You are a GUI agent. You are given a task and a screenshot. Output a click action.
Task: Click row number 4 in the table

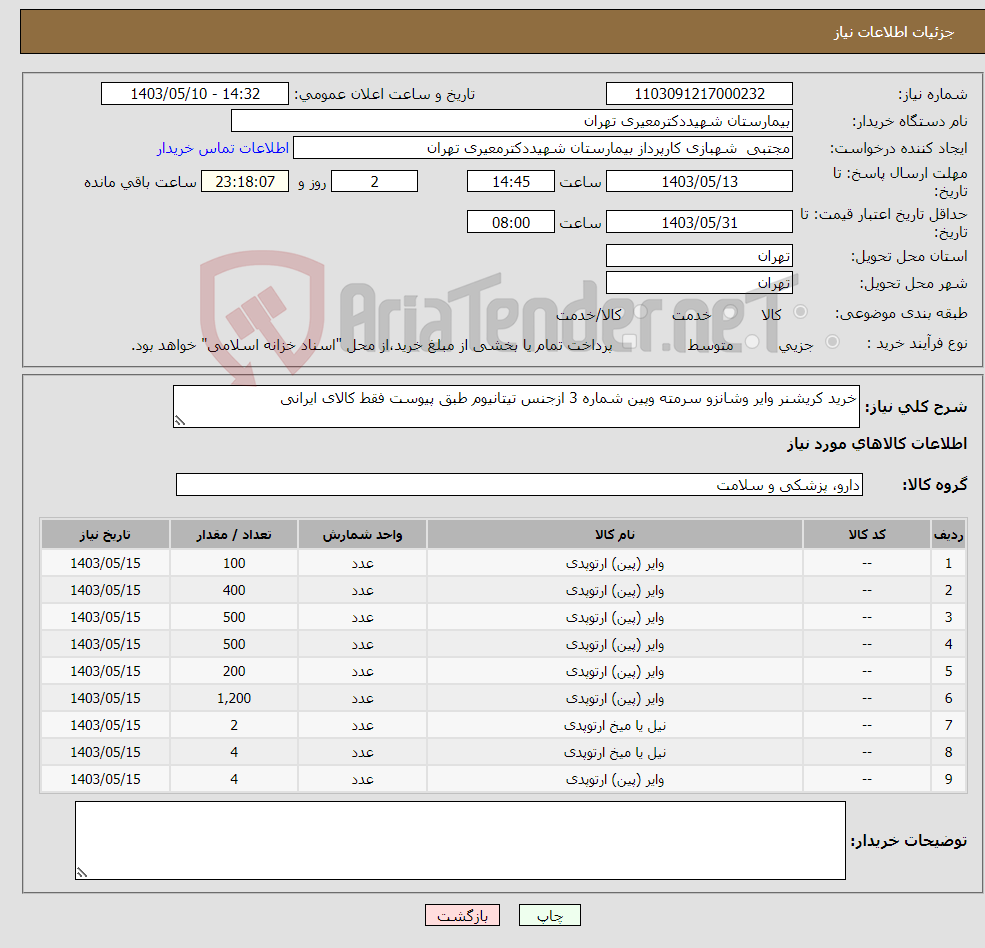pyautogui.click(x=948, y=645)
